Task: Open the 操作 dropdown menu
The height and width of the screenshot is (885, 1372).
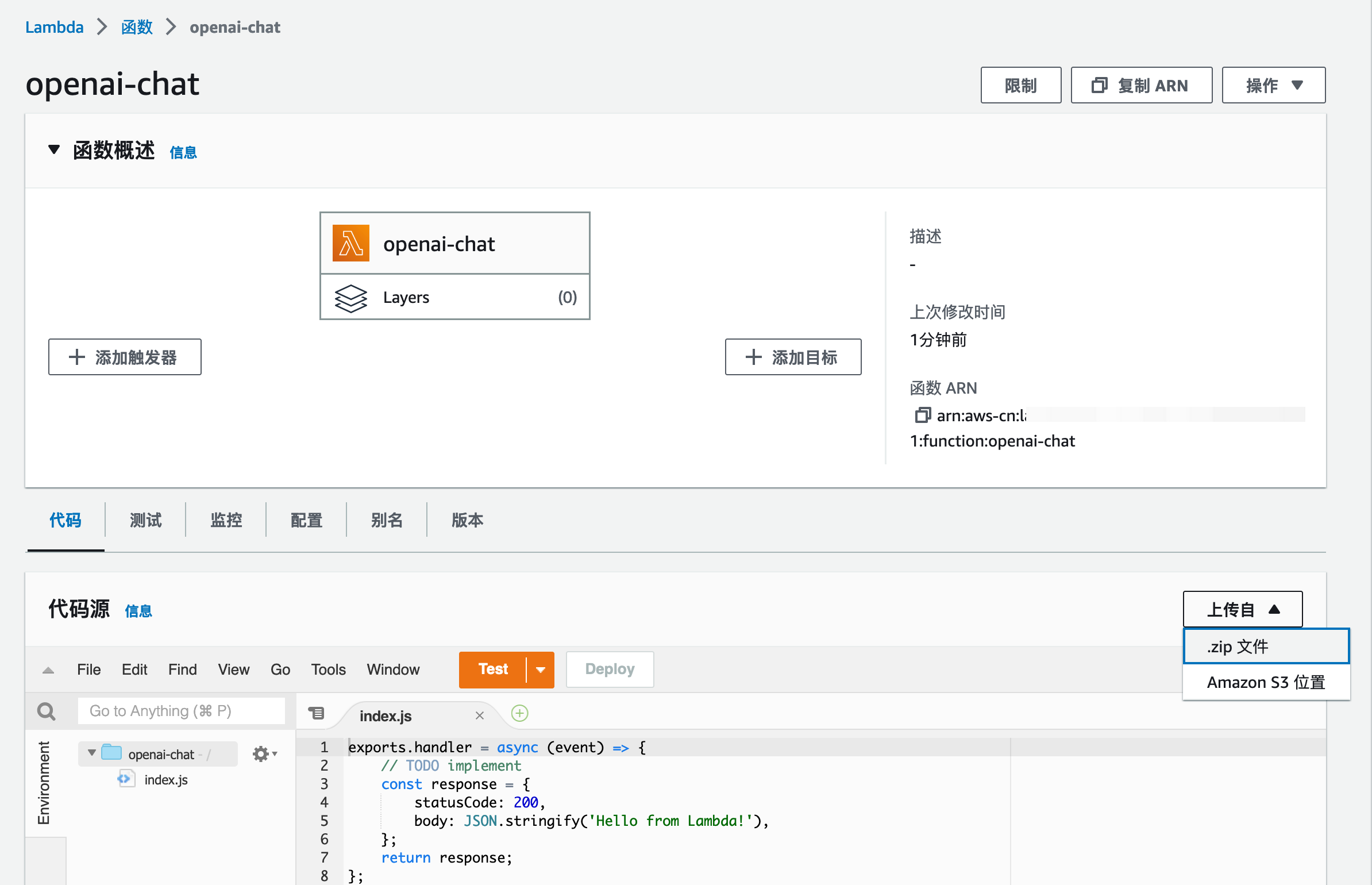Action: tap(1273, 85)
